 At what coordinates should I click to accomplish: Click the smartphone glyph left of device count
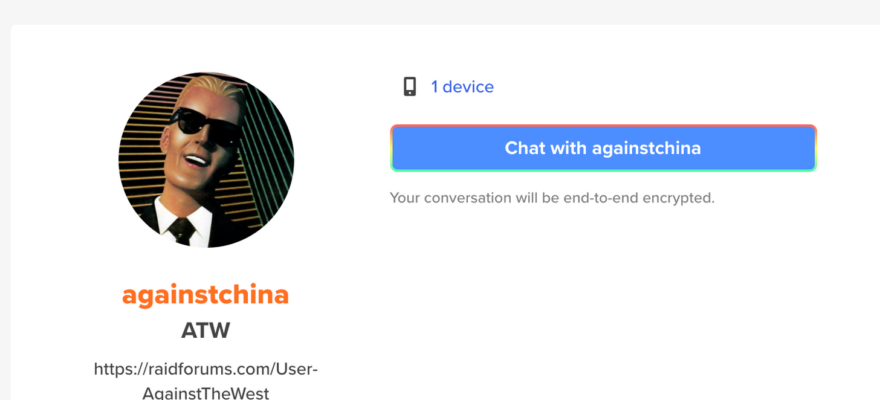point(410,87)
